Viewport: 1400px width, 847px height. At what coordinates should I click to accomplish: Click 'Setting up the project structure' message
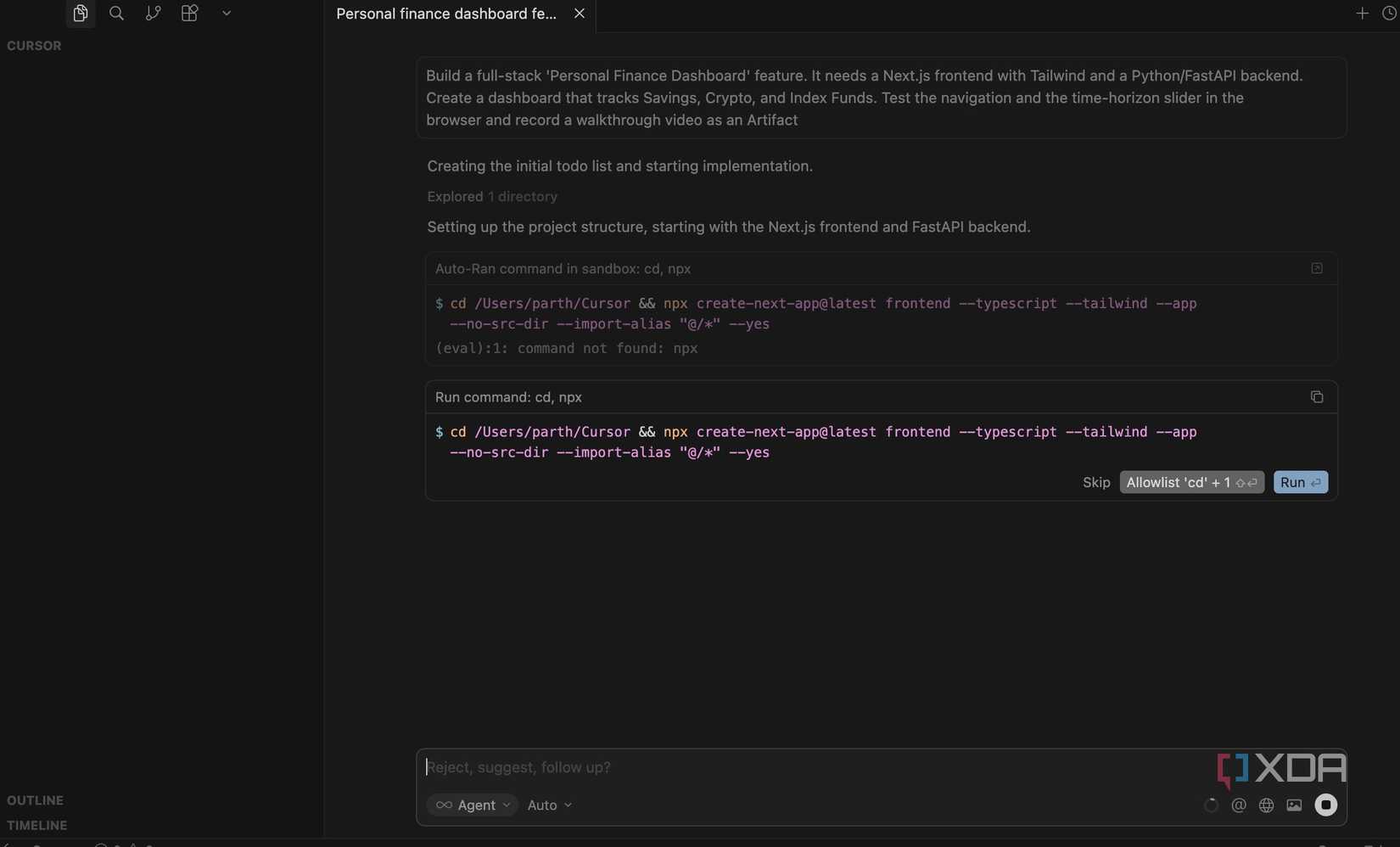[x=729, y=227]
